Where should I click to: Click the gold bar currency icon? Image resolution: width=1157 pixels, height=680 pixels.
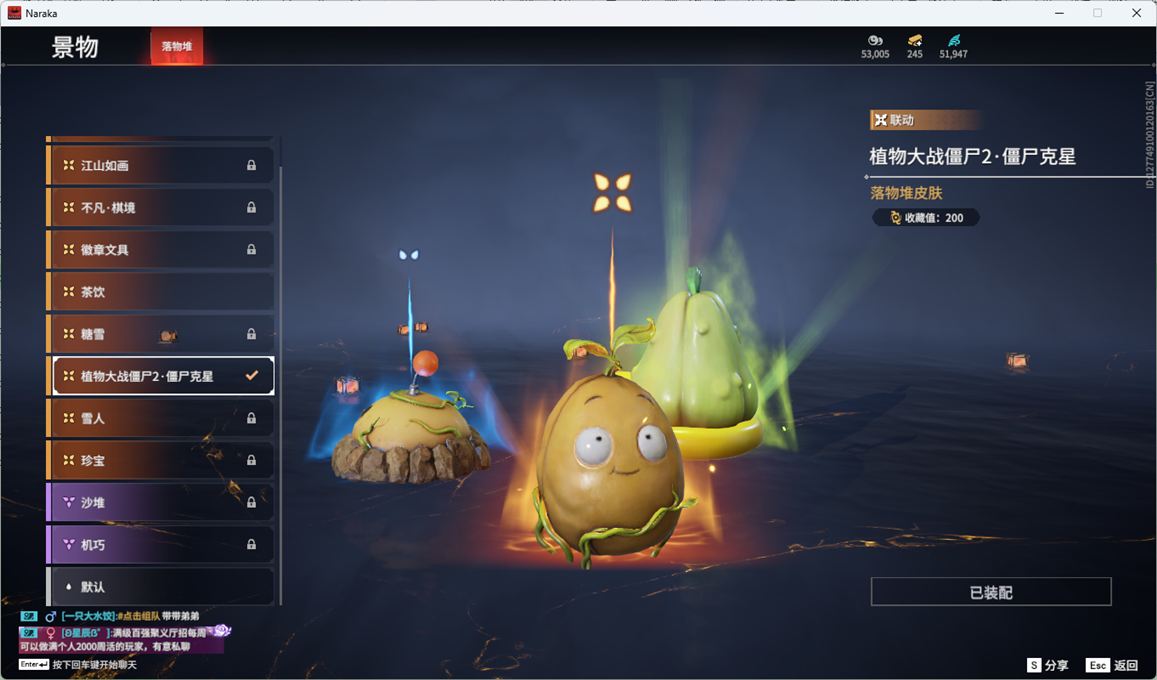coord(915,40)
